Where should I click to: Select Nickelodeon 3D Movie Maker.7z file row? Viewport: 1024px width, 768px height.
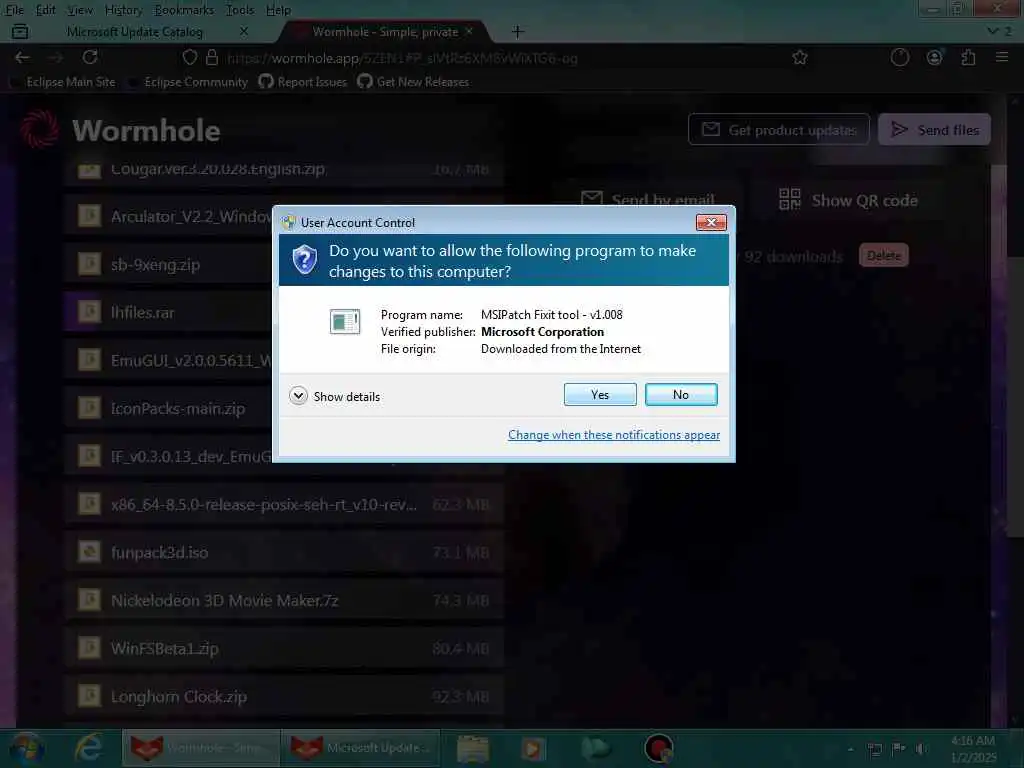point(283,600)
